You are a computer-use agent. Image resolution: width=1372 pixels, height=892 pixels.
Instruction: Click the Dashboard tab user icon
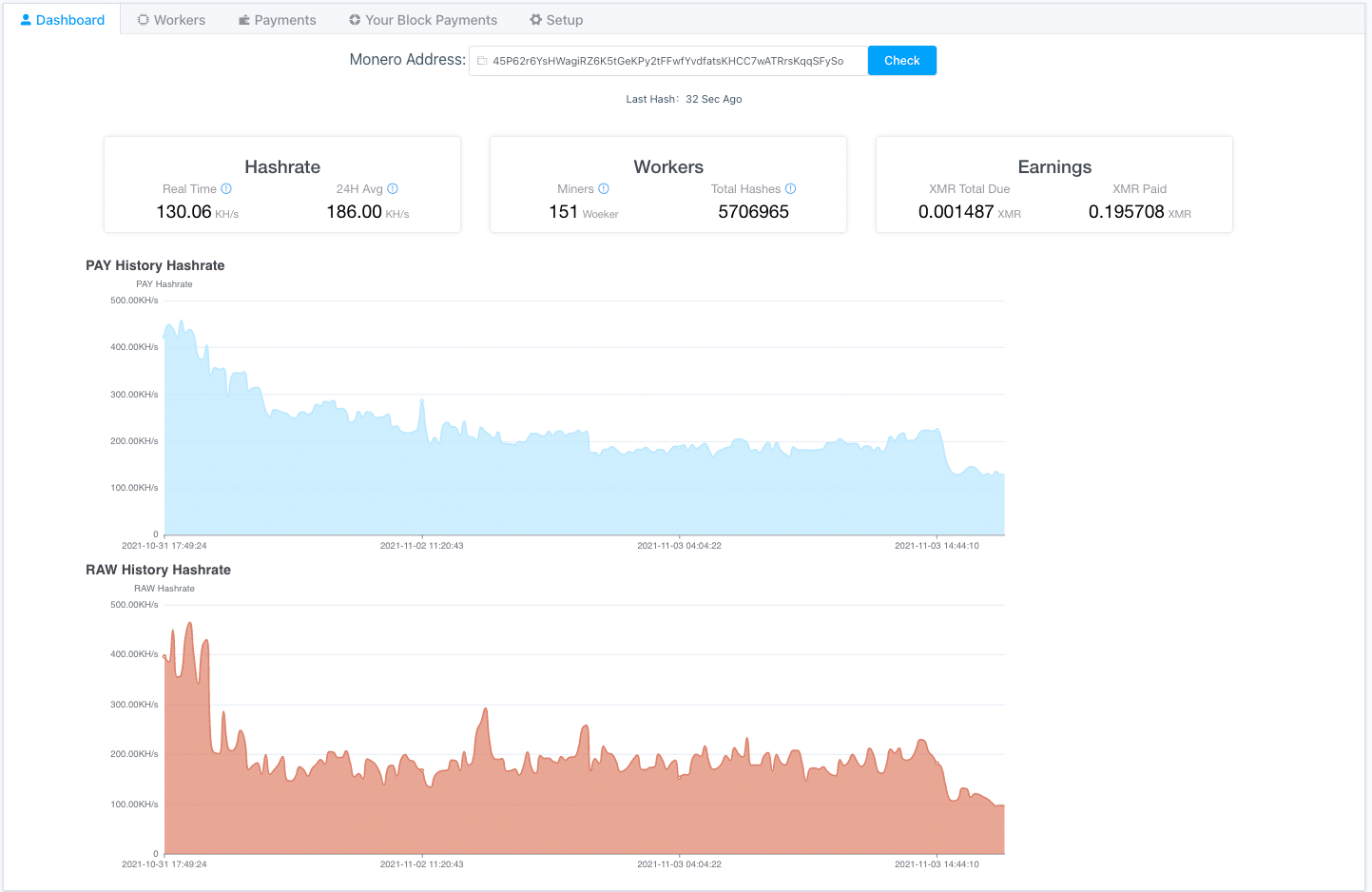tap(26, 20)
